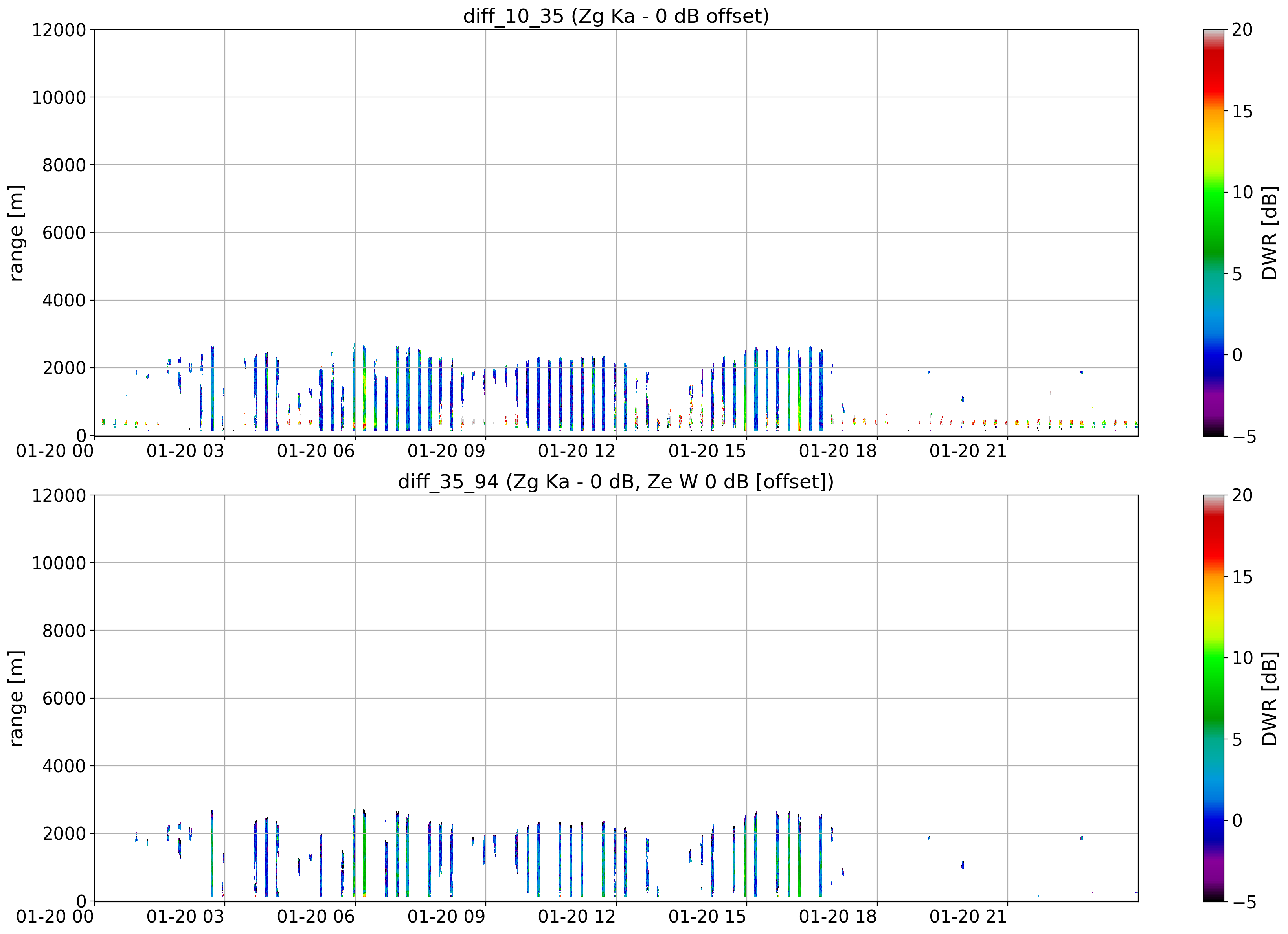
Task: Click the '01-20 18' time tick under the diff_10_35 plot
Action: [x=838, y=451]
